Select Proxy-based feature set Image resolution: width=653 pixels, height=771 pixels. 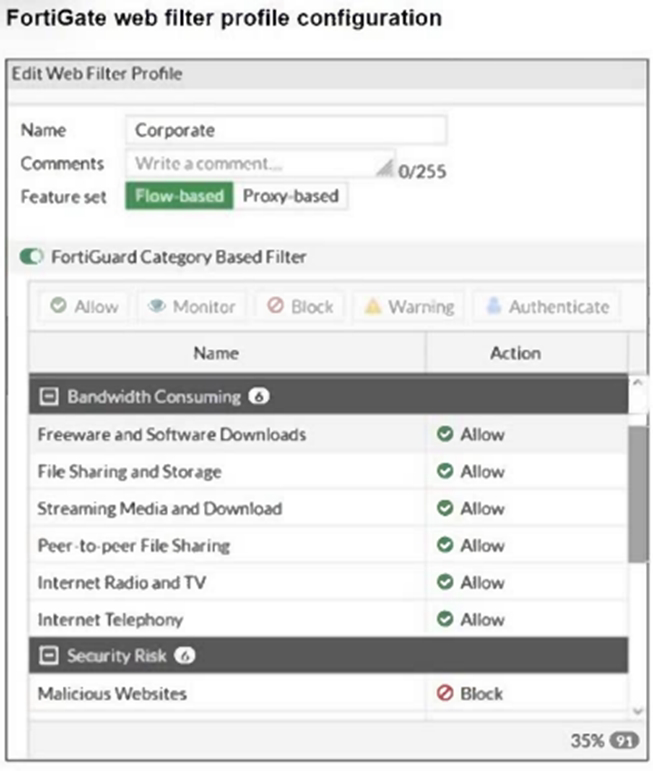(x=291, y=196)
